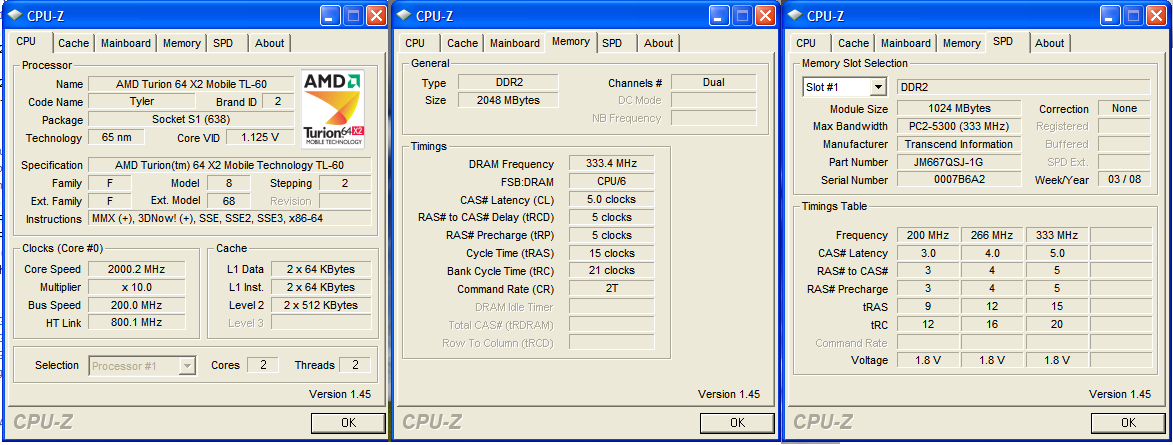The height and width of the screenshot is (445, 1173).
Task: Click OK in the Memory tab window
Action: [x=738, y=423]
